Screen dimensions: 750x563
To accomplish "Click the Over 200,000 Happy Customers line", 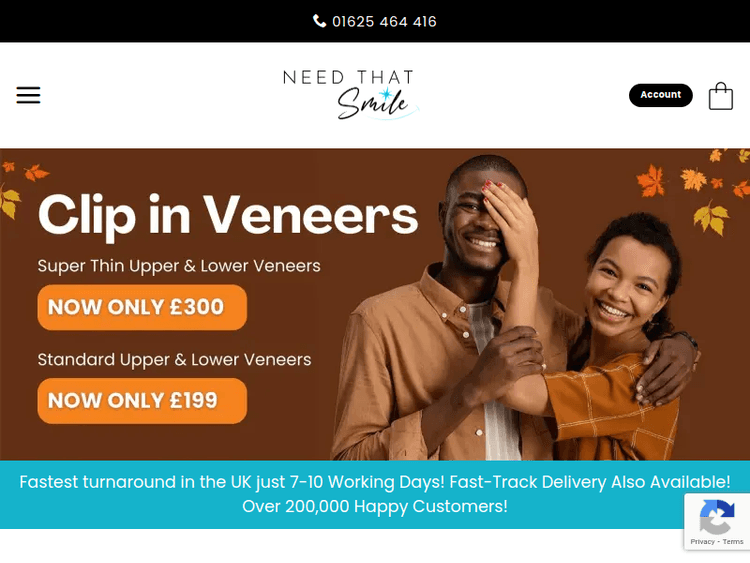I will (375, 506).
